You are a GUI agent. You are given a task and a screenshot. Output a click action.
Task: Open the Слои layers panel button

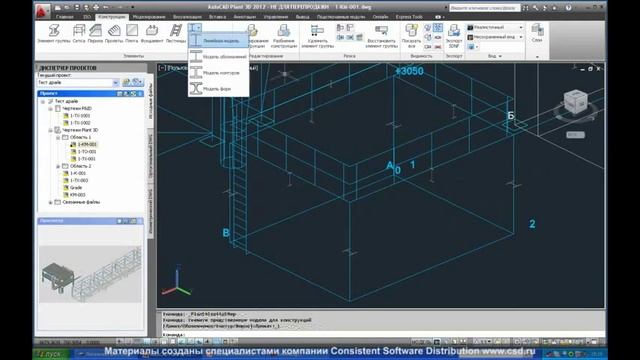pos(537,33)
